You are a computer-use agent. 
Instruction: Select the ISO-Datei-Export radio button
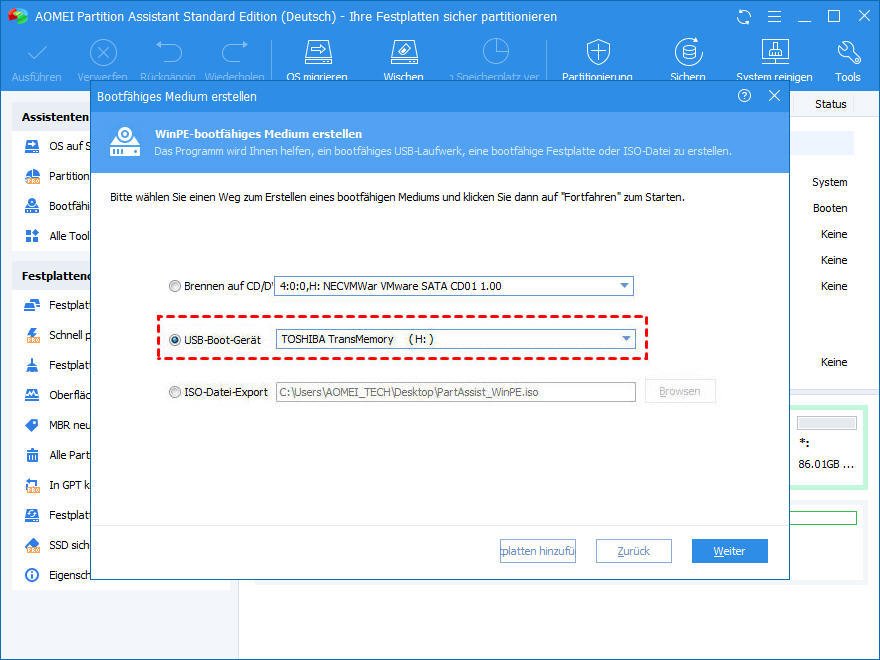[175, 392]
